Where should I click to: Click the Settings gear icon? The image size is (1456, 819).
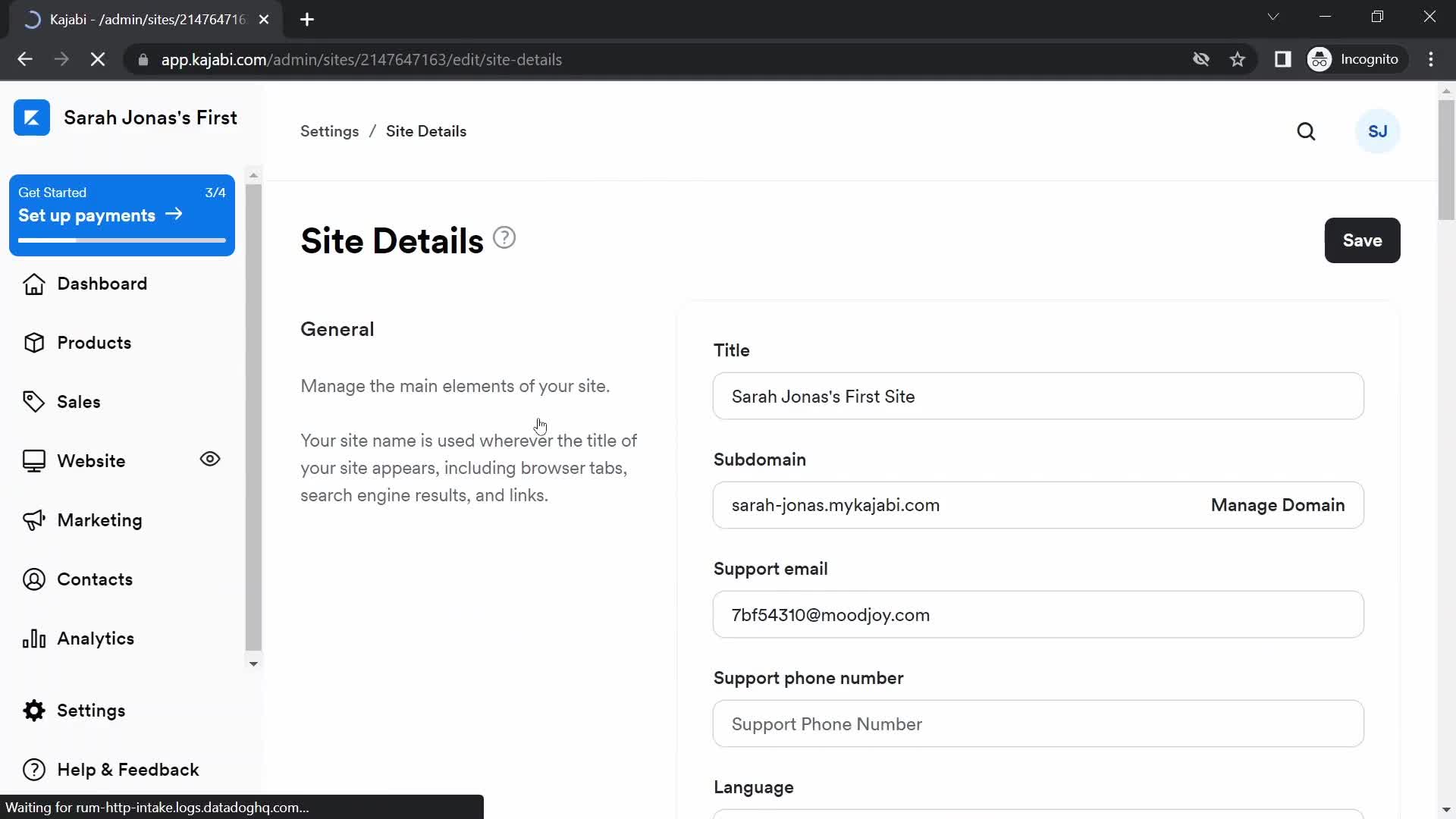point(34,711)
